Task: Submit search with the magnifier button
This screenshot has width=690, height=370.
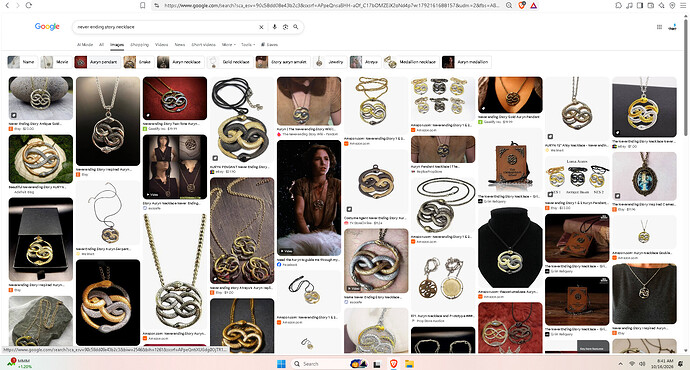Action: click(296, 27)
